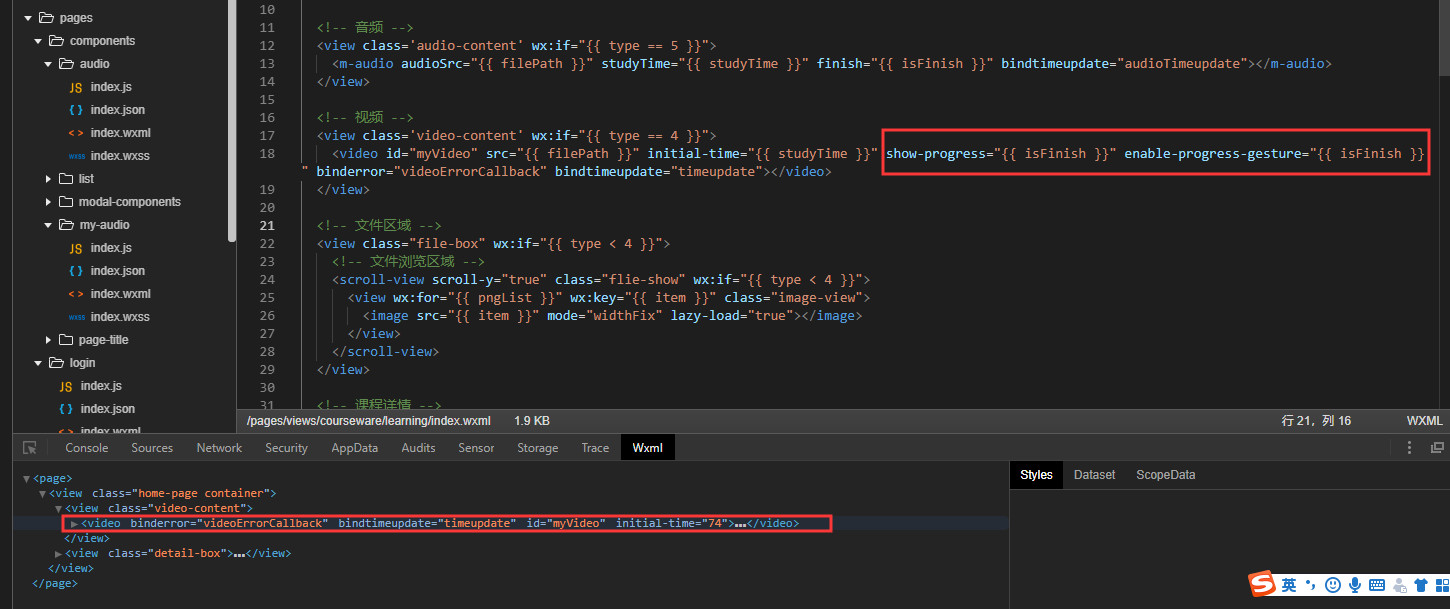
Task: Open the Network tab
Action: tap(219, 448)
